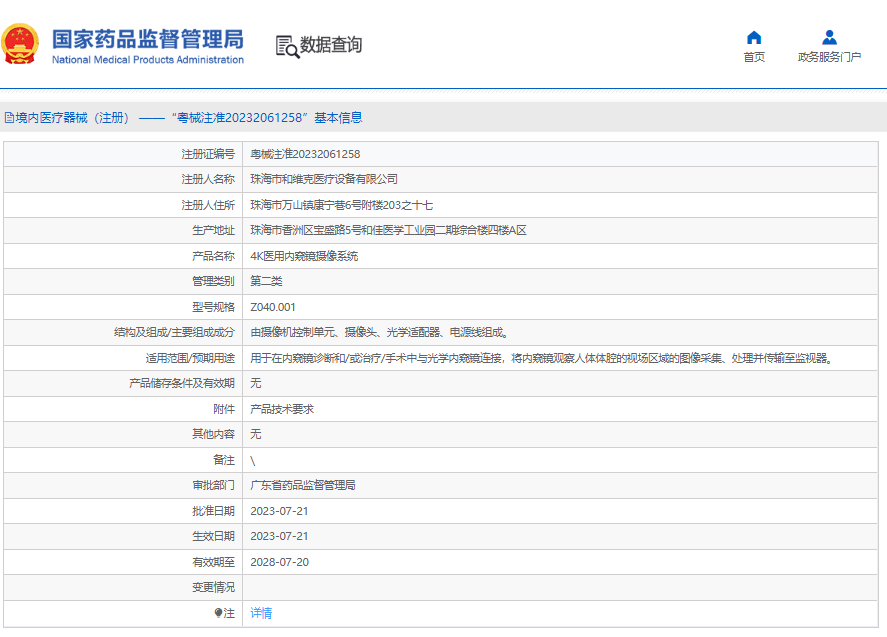Viewport: 887px width, 637px height.
Task: Click 国家药品监督管理局 title text
Action: 148,39
